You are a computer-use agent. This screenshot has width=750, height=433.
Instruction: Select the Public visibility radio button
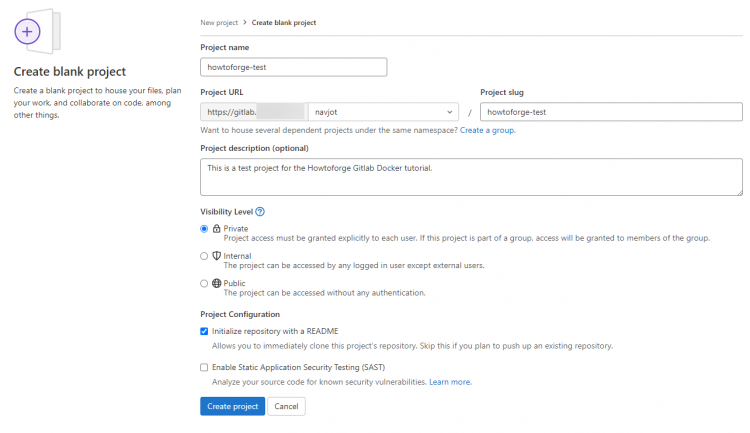204,283
